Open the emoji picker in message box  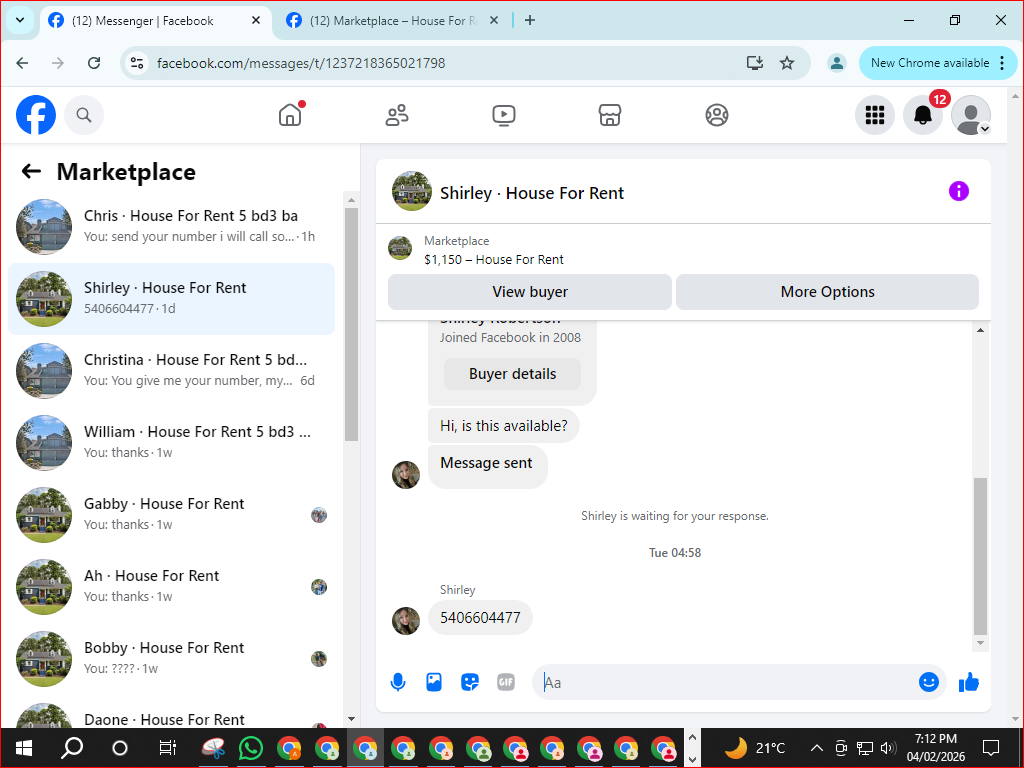(929, 682)
